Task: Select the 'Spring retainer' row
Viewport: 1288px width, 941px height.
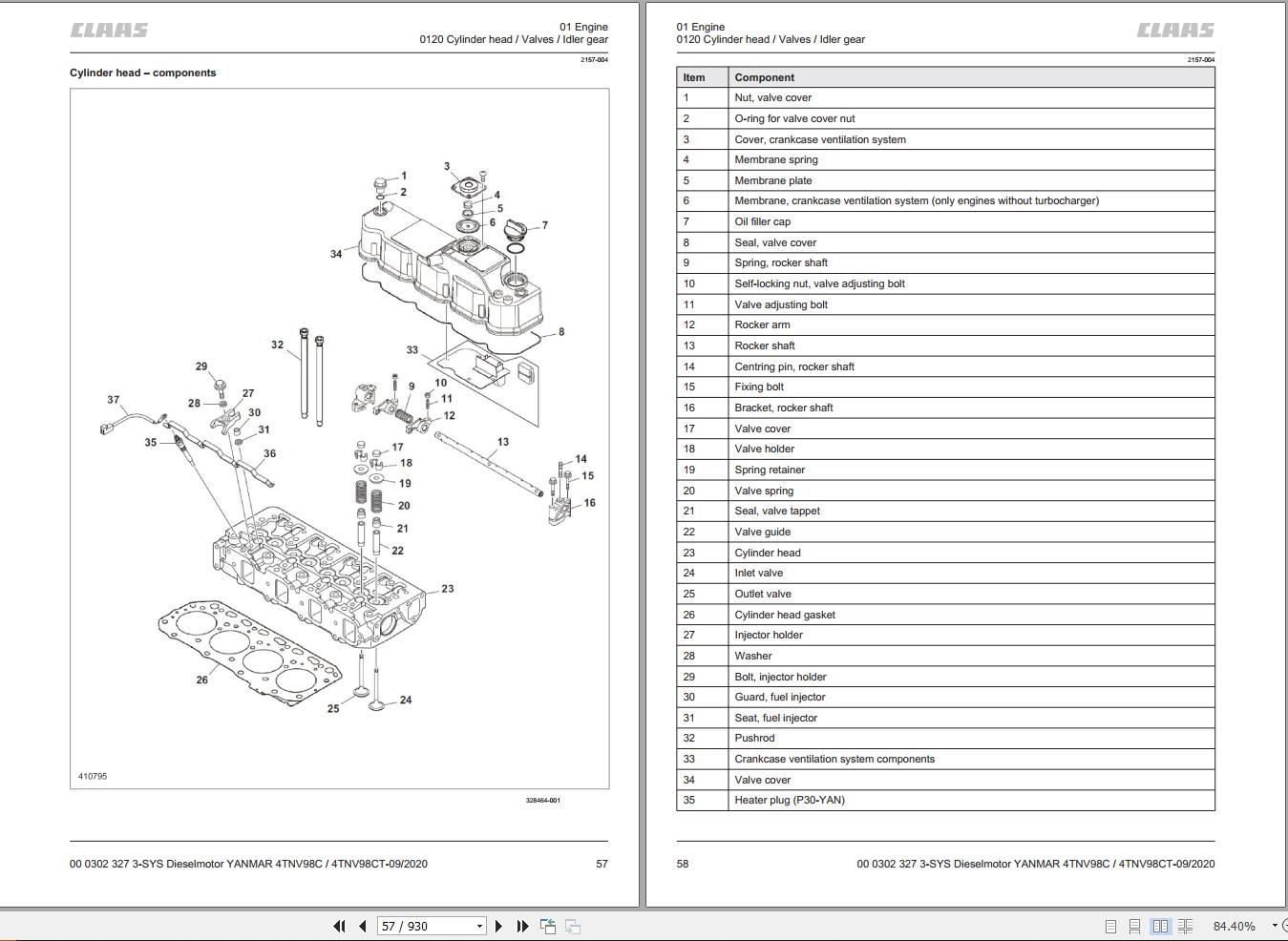Action: (x=945, y=470)
